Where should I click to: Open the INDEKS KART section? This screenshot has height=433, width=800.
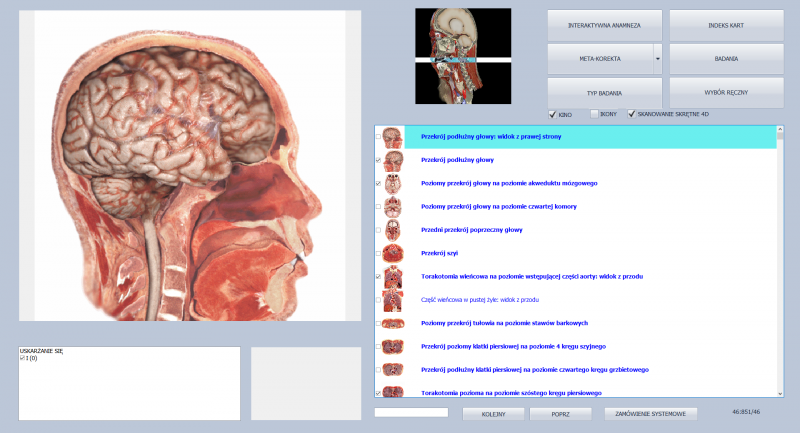click(x=726, y=25)
